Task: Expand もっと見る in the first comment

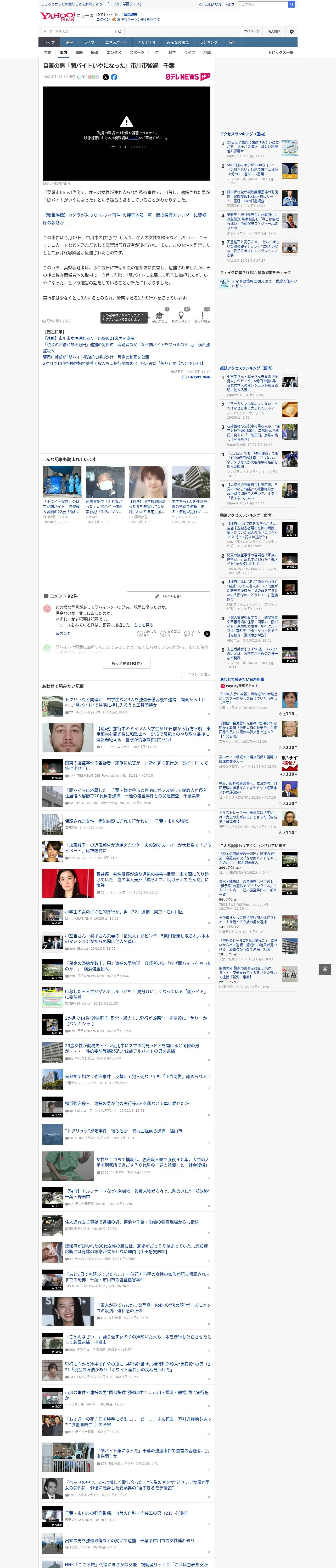Action: [143, 625]
